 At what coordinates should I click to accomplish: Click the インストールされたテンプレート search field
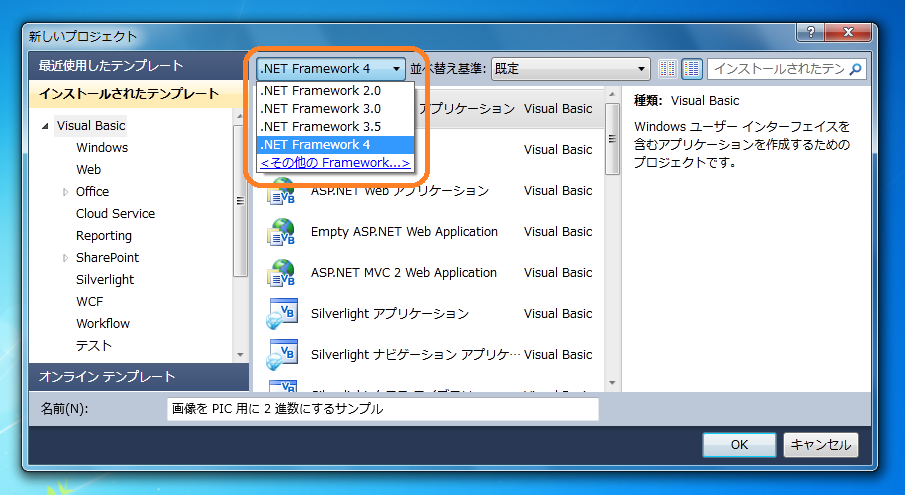coord(779,69)
